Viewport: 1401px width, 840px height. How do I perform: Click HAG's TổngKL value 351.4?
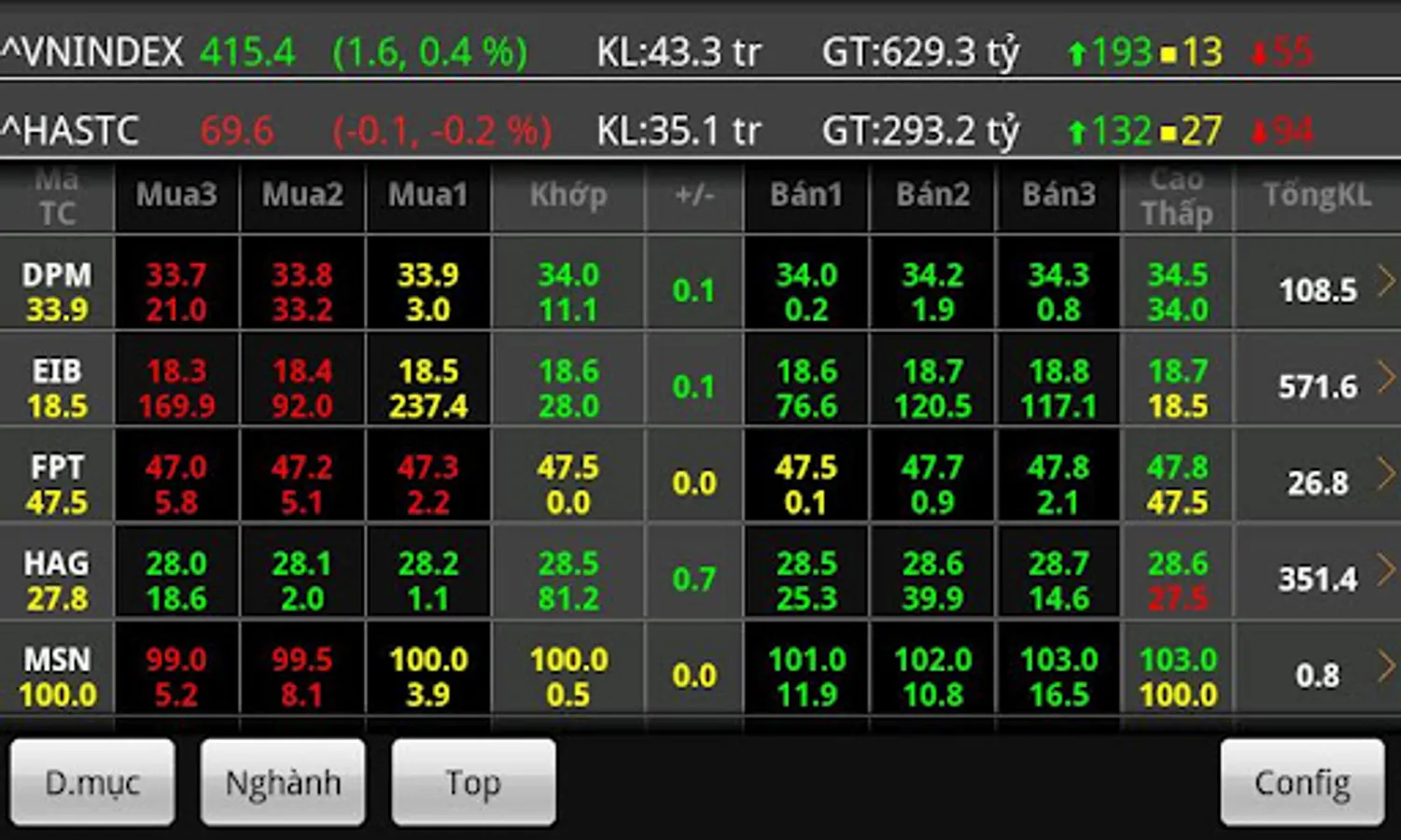(x=1318, y=580)
